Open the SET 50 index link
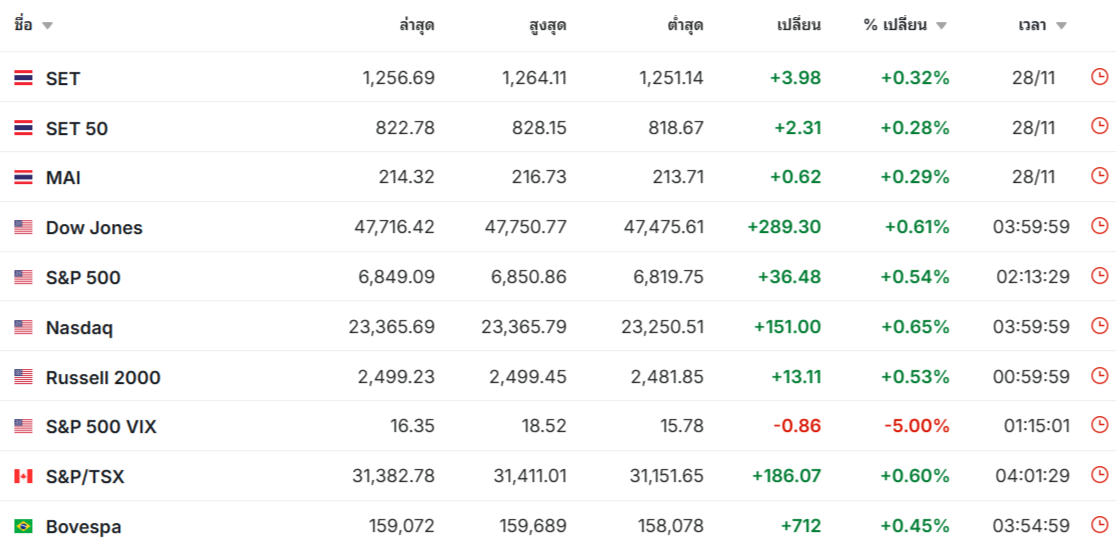1117x542 pixels. coord(77,128)
